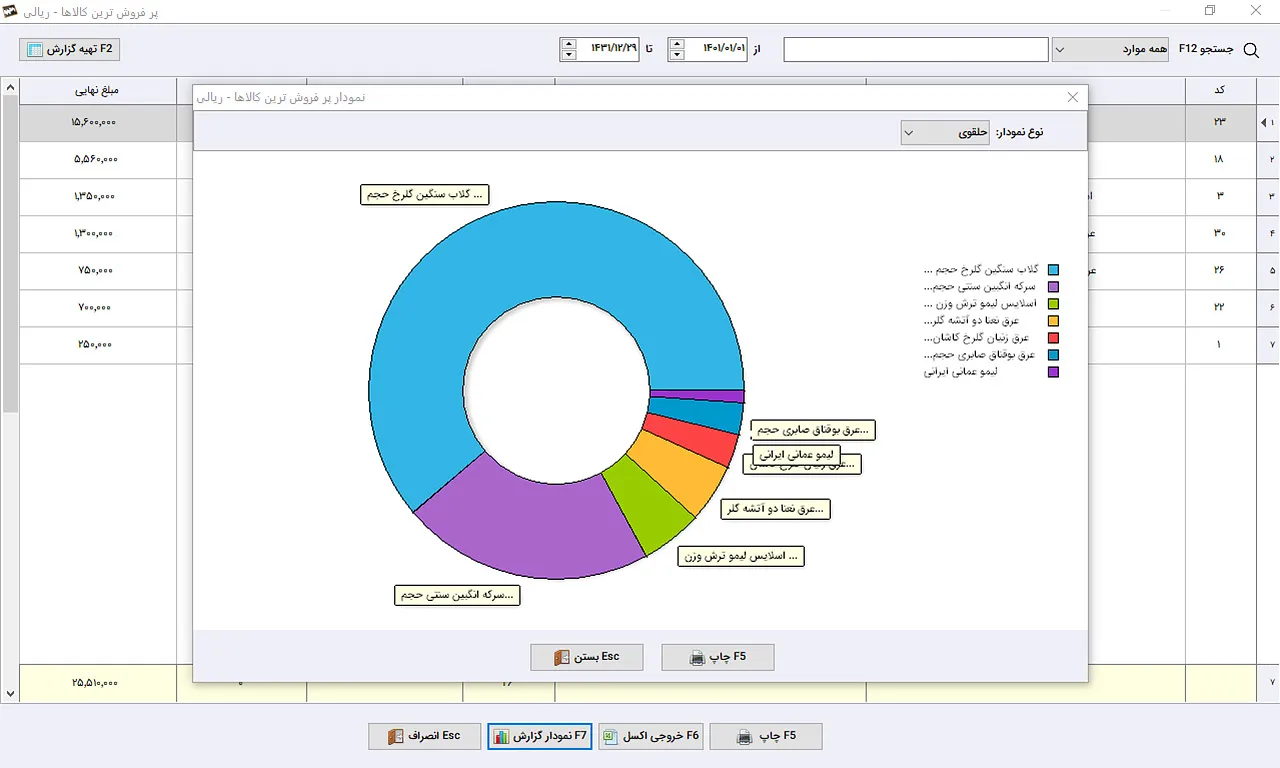1280x768 pixels.
Task: Click the search text input field
Action: (x=916, y=49)
